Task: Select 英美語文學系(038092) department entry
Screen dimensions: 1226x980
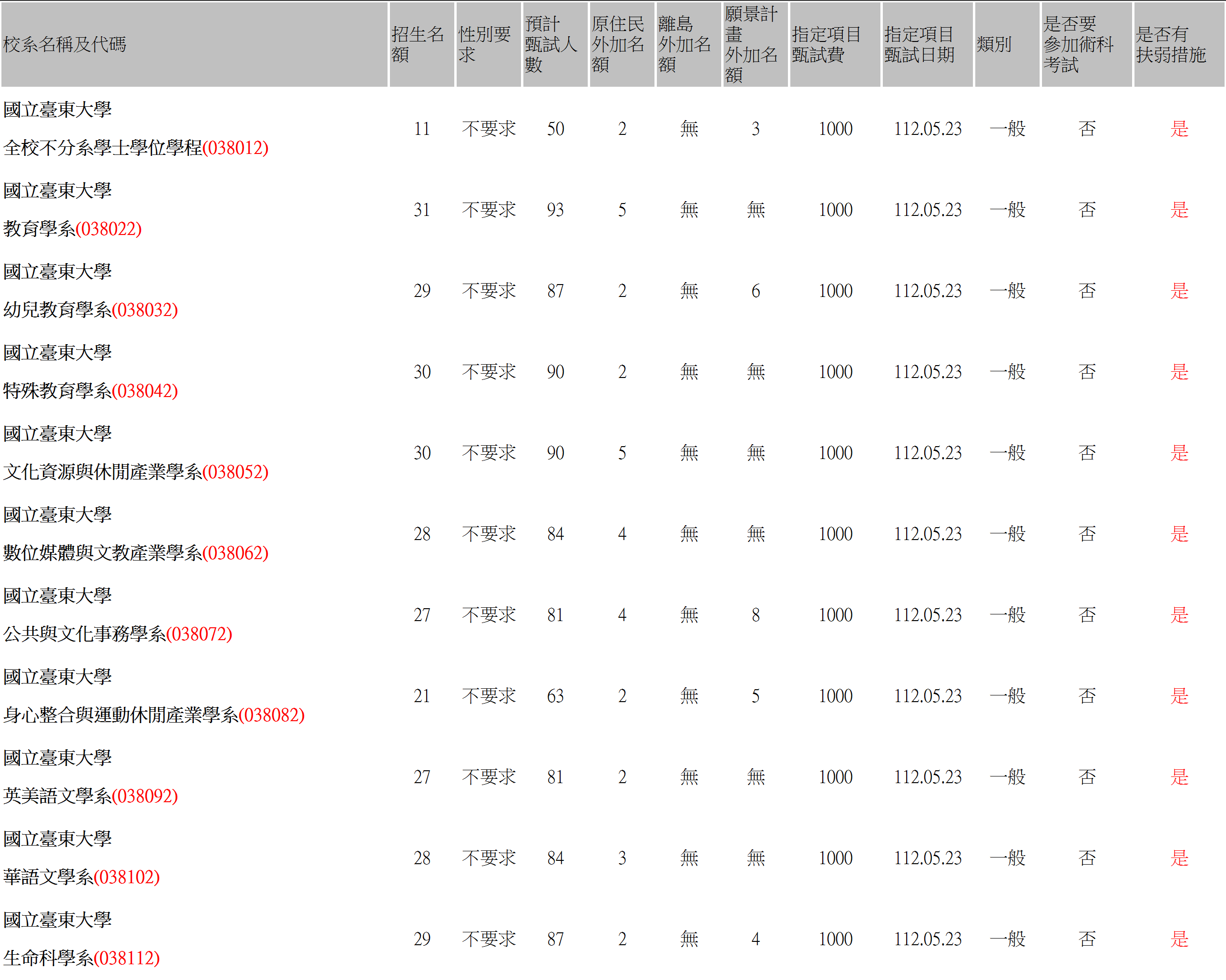Action: [x=91, y=796]
